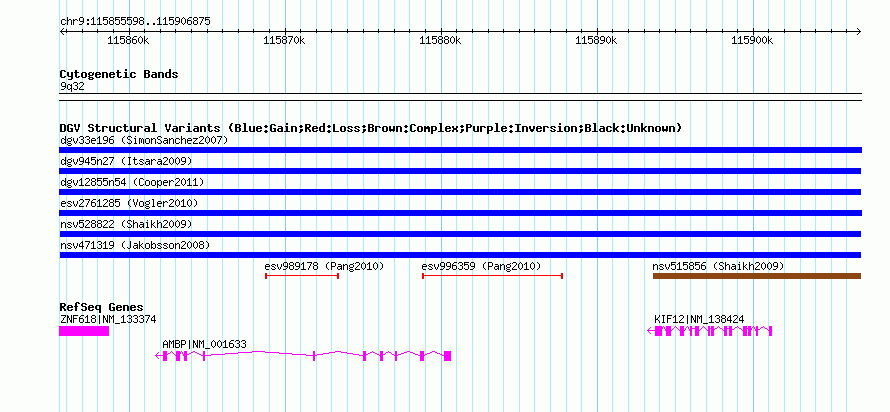Screen dimensions: 890x412
Task: Open variant nsv528822 (Shaikh2009) label
Action: (x=126, y=224)
